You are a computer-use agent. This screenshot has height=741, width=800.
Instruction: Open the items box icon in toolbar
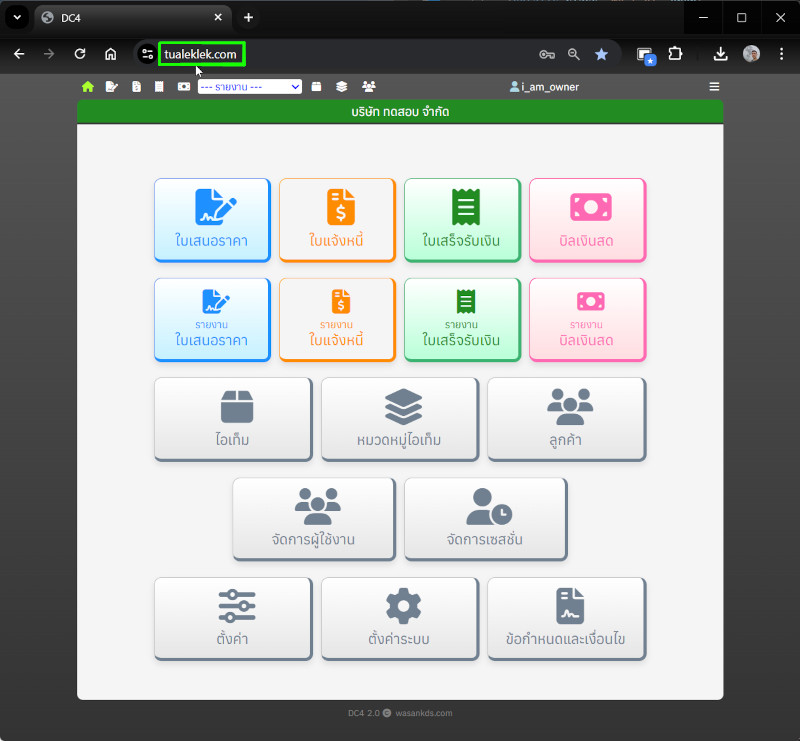click(316, 87)
